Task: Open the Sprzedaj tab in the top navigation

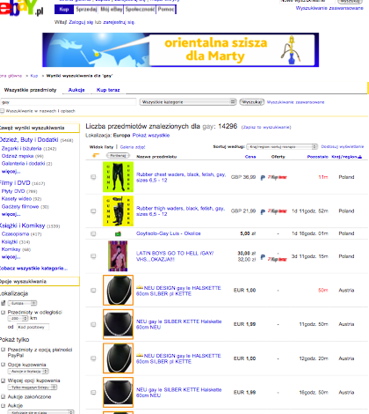Action: (x=86, y=9)
